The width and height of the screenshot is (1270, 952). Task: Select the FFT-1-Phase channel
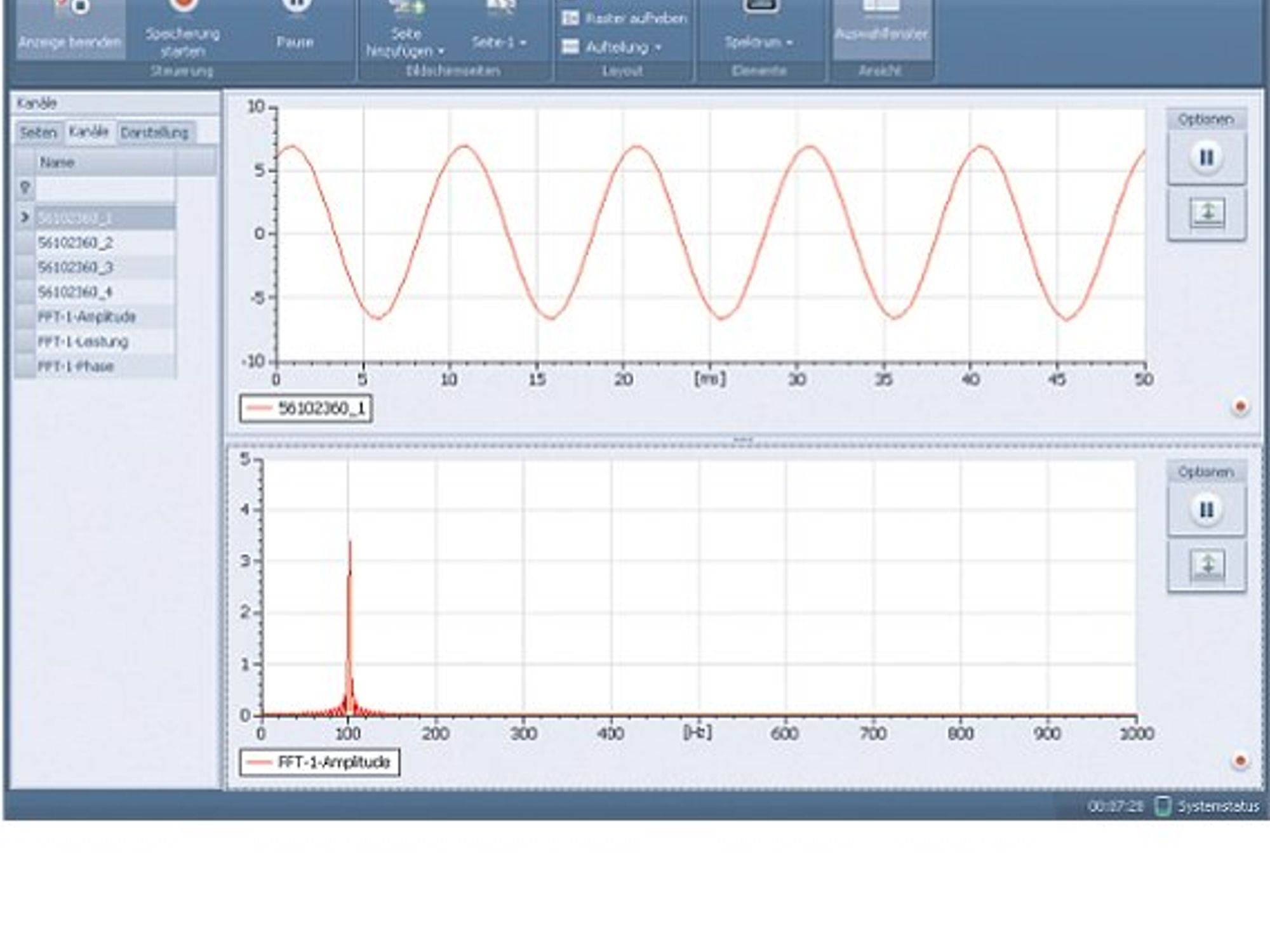105,366
